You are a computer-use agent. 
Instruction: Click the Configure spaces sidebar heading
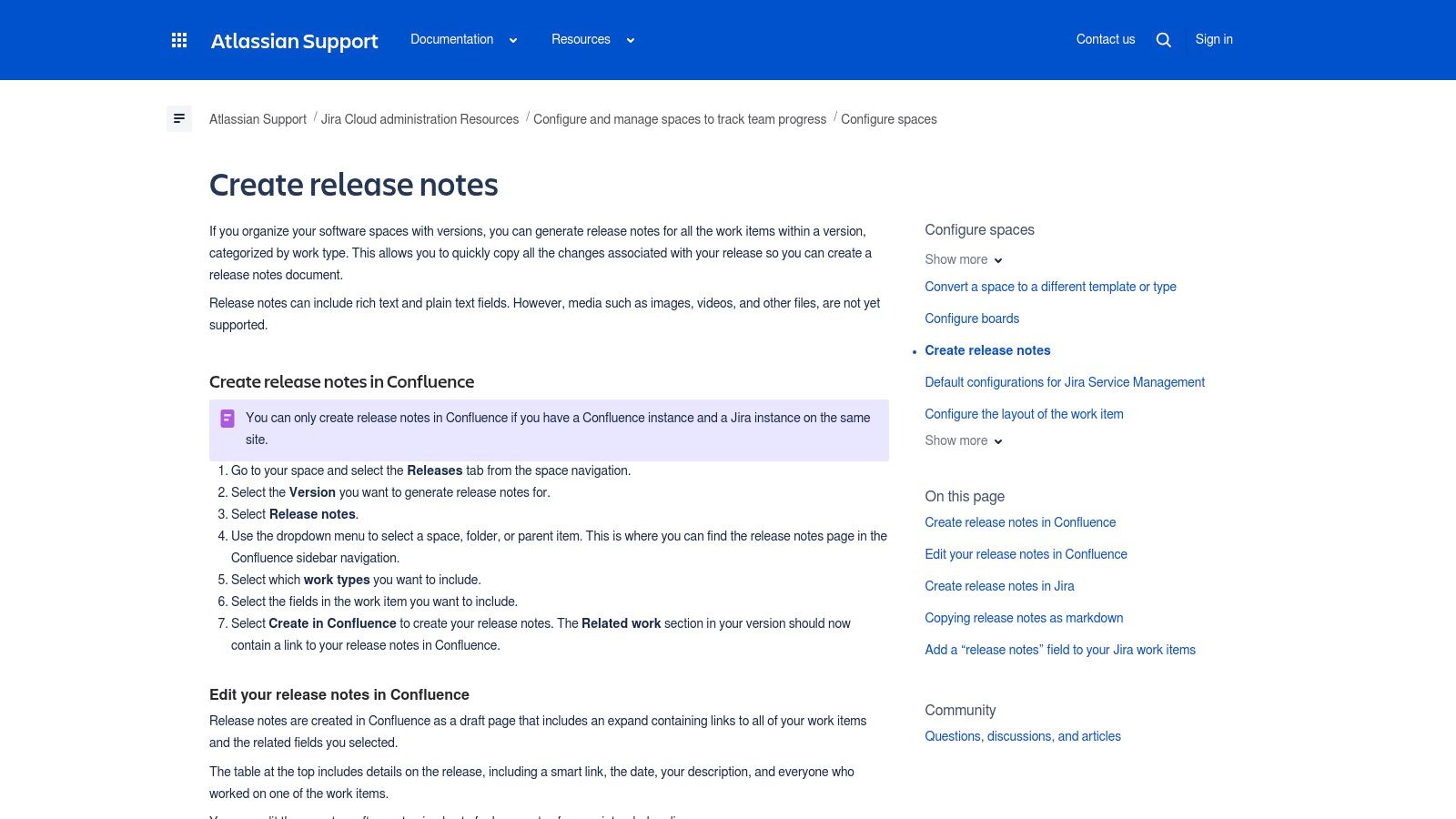[979, 230]
